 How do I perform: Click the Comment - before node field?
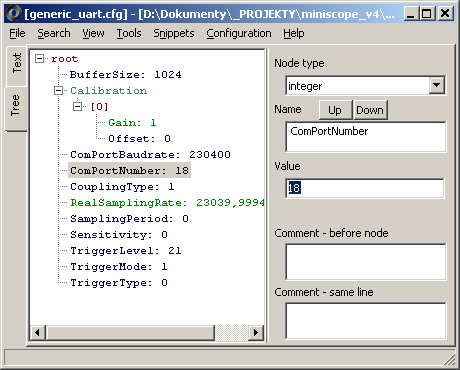tap(366, 262)
